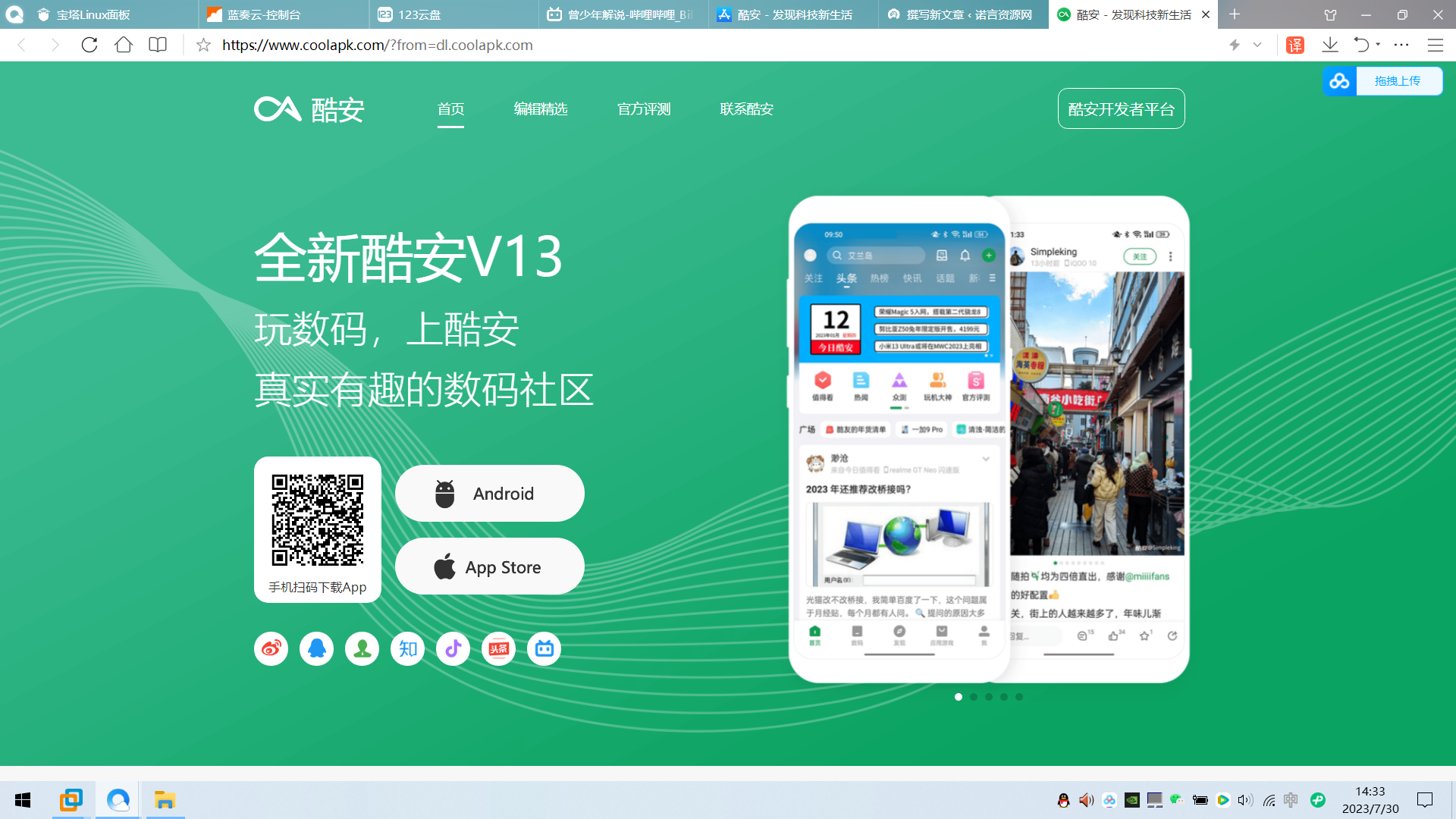The height and width of the screenshot is (819, 1456).
Task: Click the address bar URL field
Action: click(x=713, y=45)
